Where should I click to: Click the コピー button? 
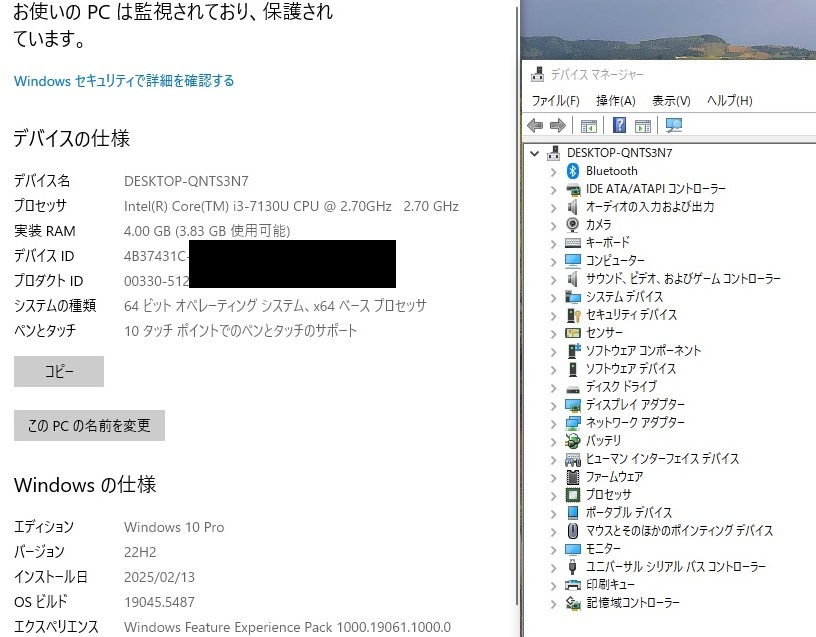59,372
